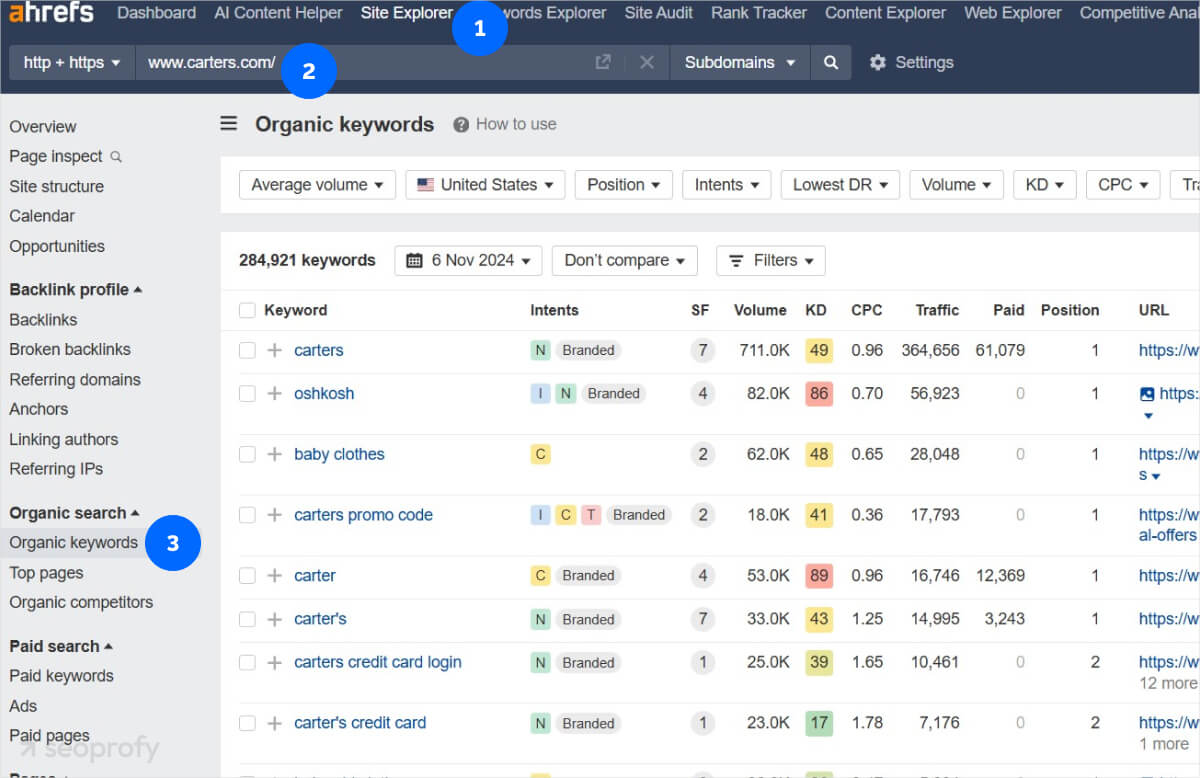Toggle the select-all Keyword header checkbox
The width and height of the screenshot is (1200, 778).
click(247, 310)
